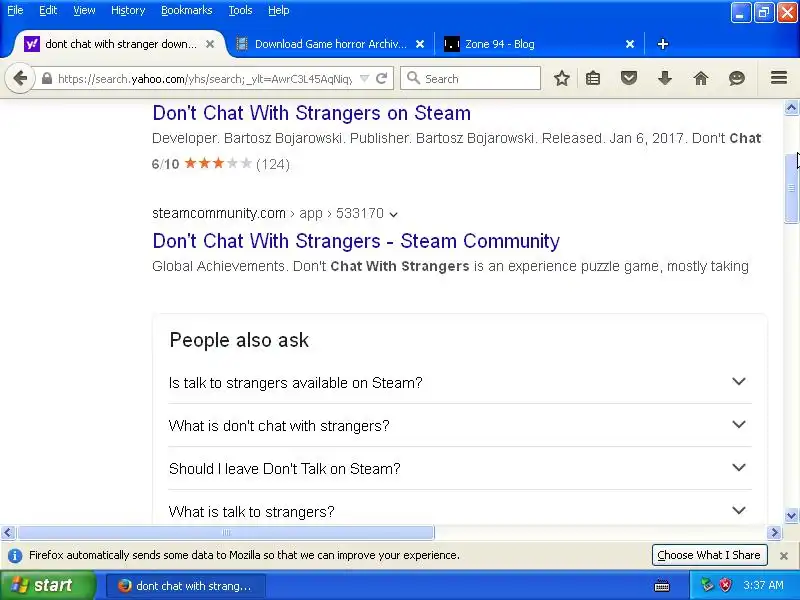
Task: Bookmark this page with the star icon
Action: coord(562,79)
